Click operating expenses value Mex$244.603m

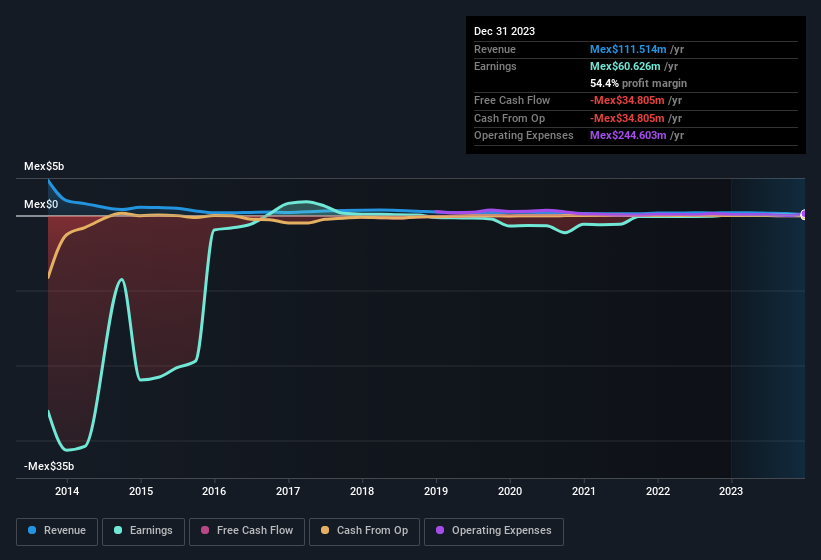[628, 136]
